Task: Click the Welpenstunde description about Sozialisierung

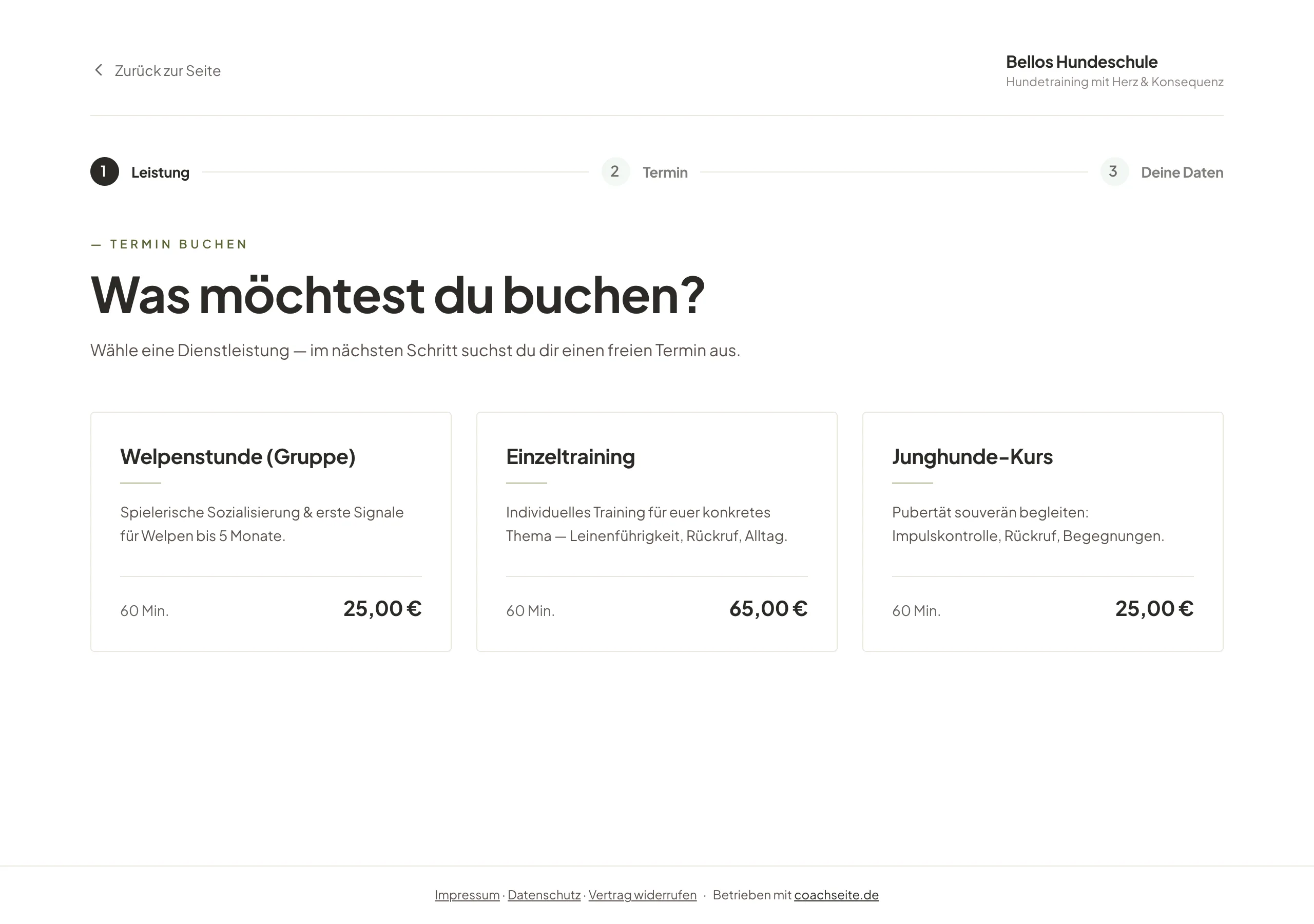Action: (x=262, y=524)
